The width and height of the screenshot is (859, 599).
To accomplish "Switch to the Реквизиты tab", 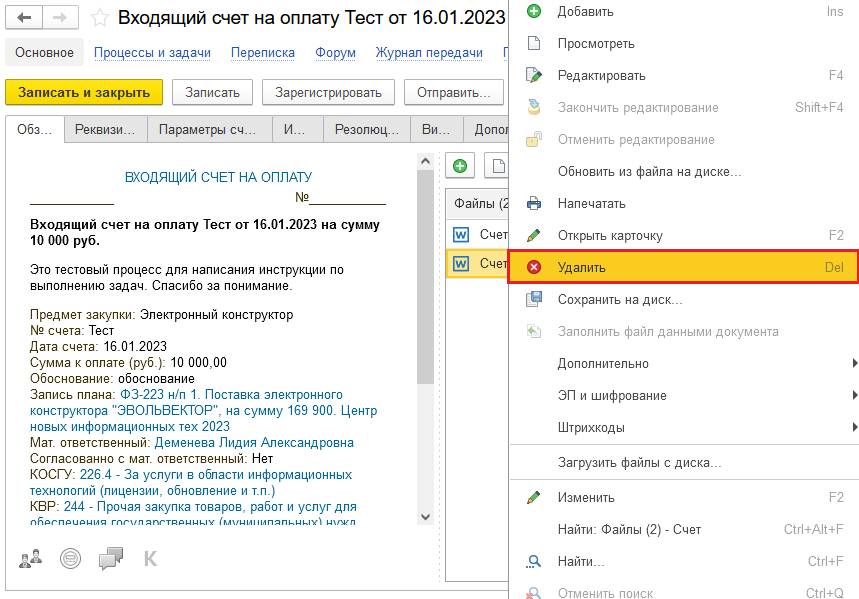I will pyautogui.click(x=106, y=129).
